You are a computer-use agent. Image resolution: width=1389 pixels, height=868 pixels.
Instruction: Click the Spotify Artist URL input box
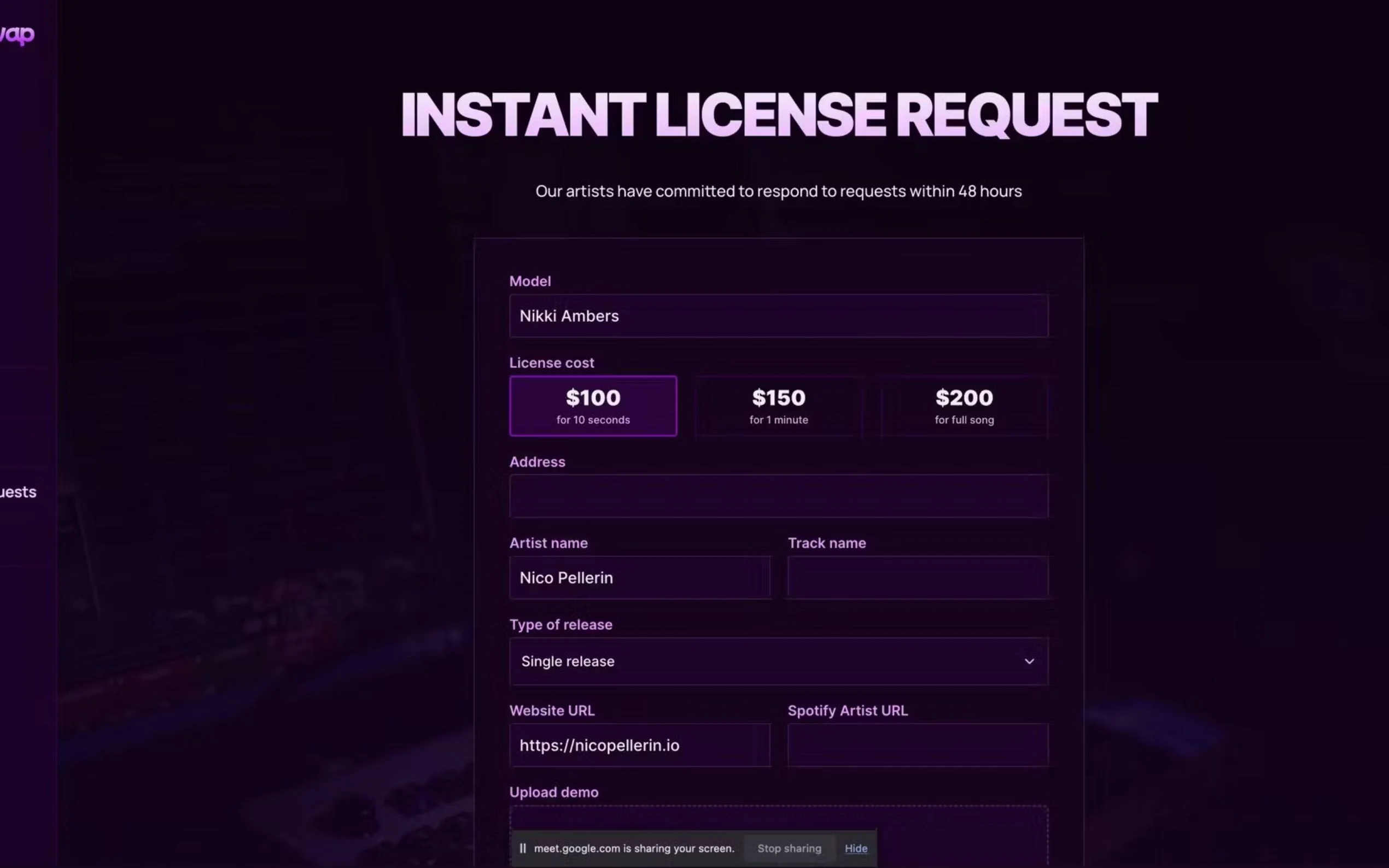coord(918,745)
